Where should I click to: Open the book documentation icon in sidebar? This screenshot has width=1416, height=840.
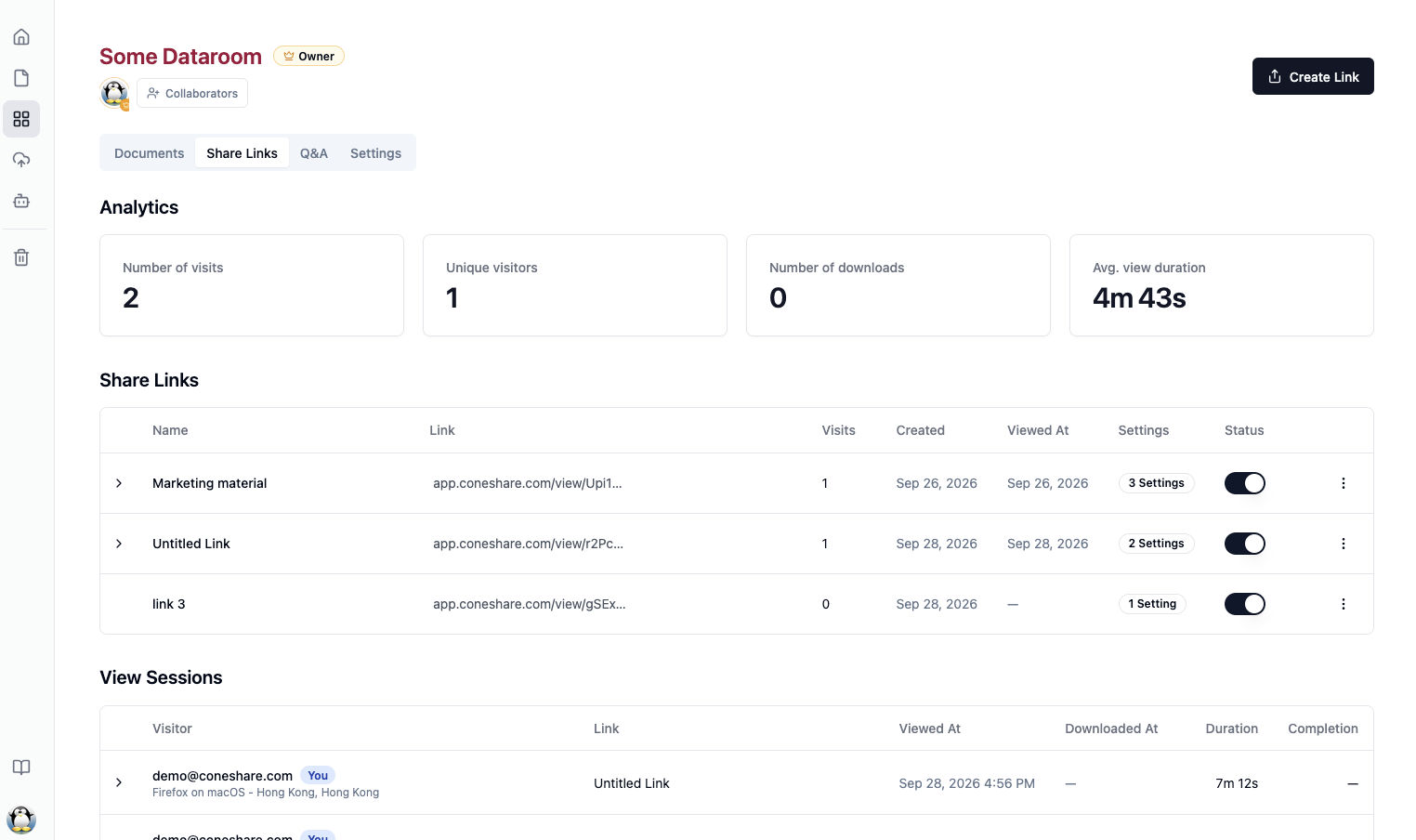pos(21,768)
